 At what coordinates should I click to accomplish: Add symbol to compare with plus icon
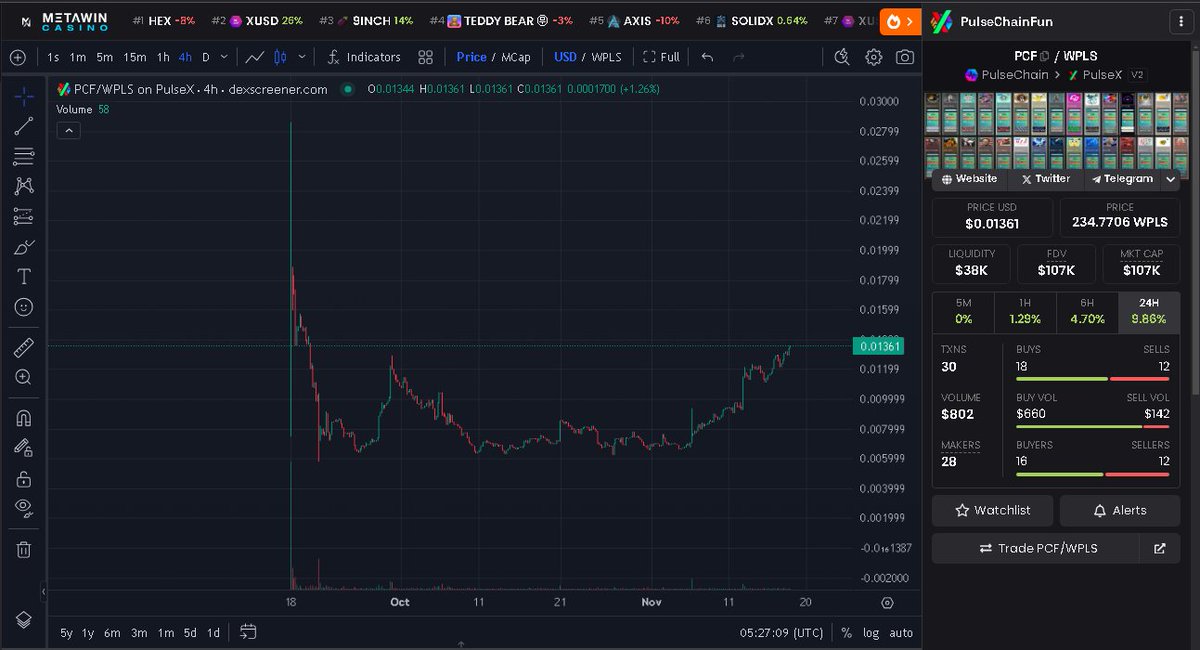tap(18, 57)
